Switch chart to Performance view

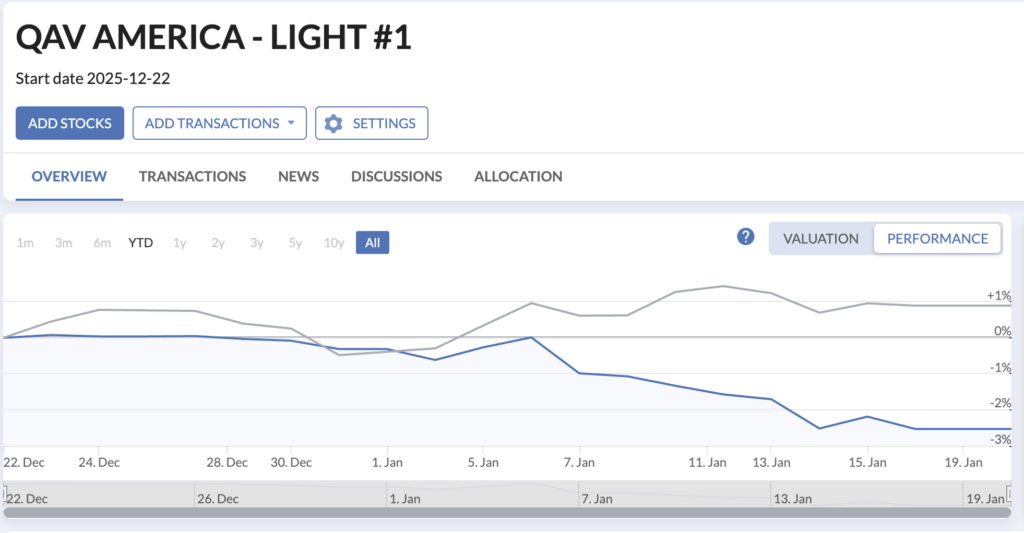(937, 238)
